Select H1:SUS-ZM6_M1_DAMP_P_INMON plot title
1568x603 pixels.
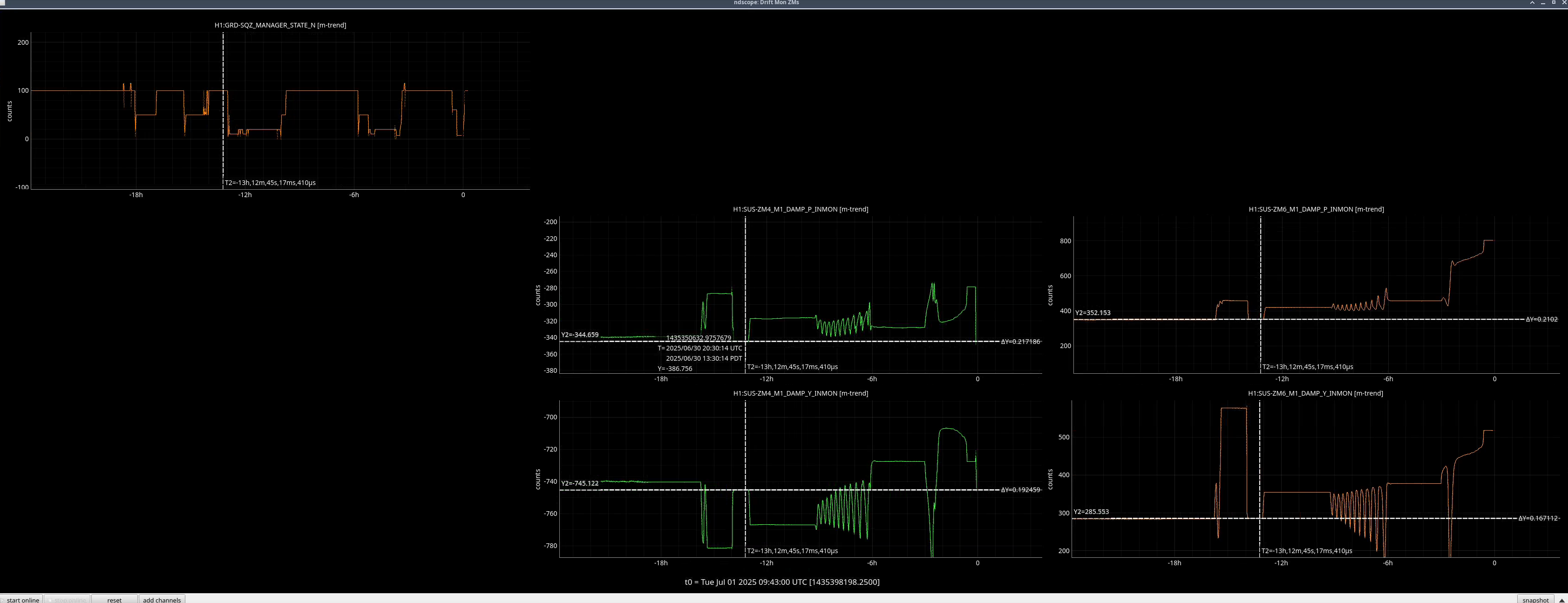(x=1316, y=209)
